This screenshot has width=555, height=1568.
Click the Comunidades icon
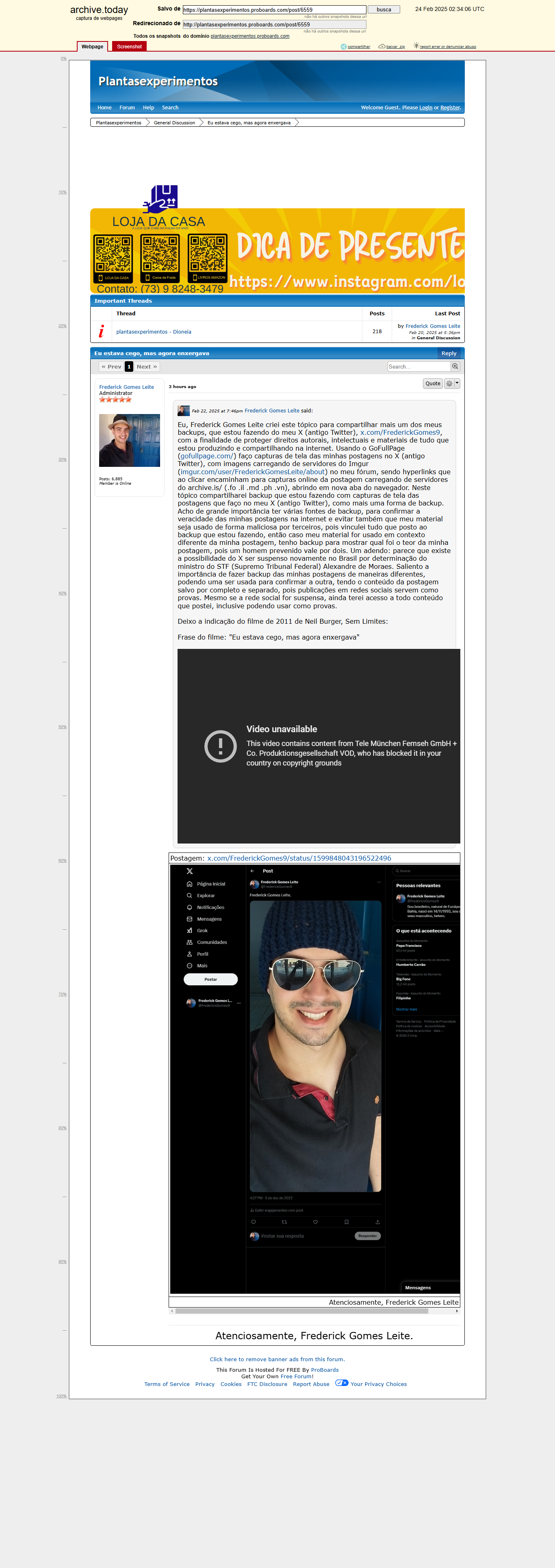click(x=189, y=942)
